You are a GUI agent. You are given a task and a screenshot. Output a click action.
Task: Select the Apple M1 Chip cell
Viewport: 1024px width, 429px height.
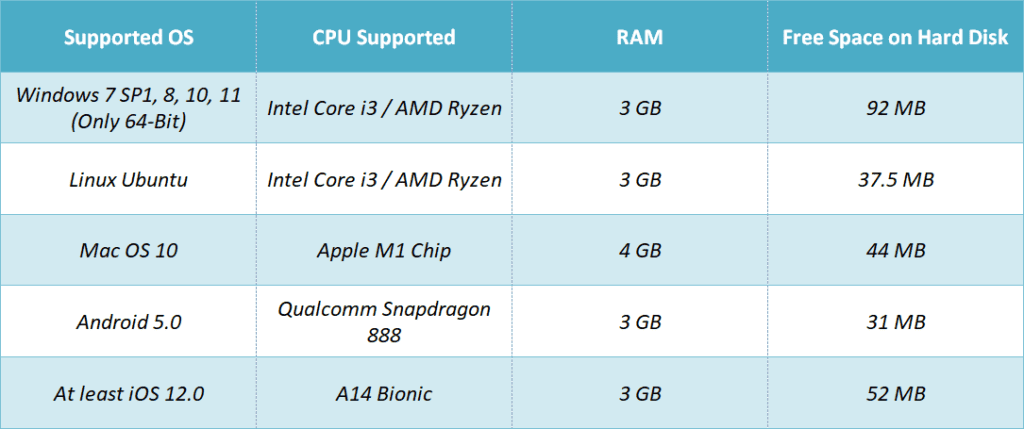384,250
